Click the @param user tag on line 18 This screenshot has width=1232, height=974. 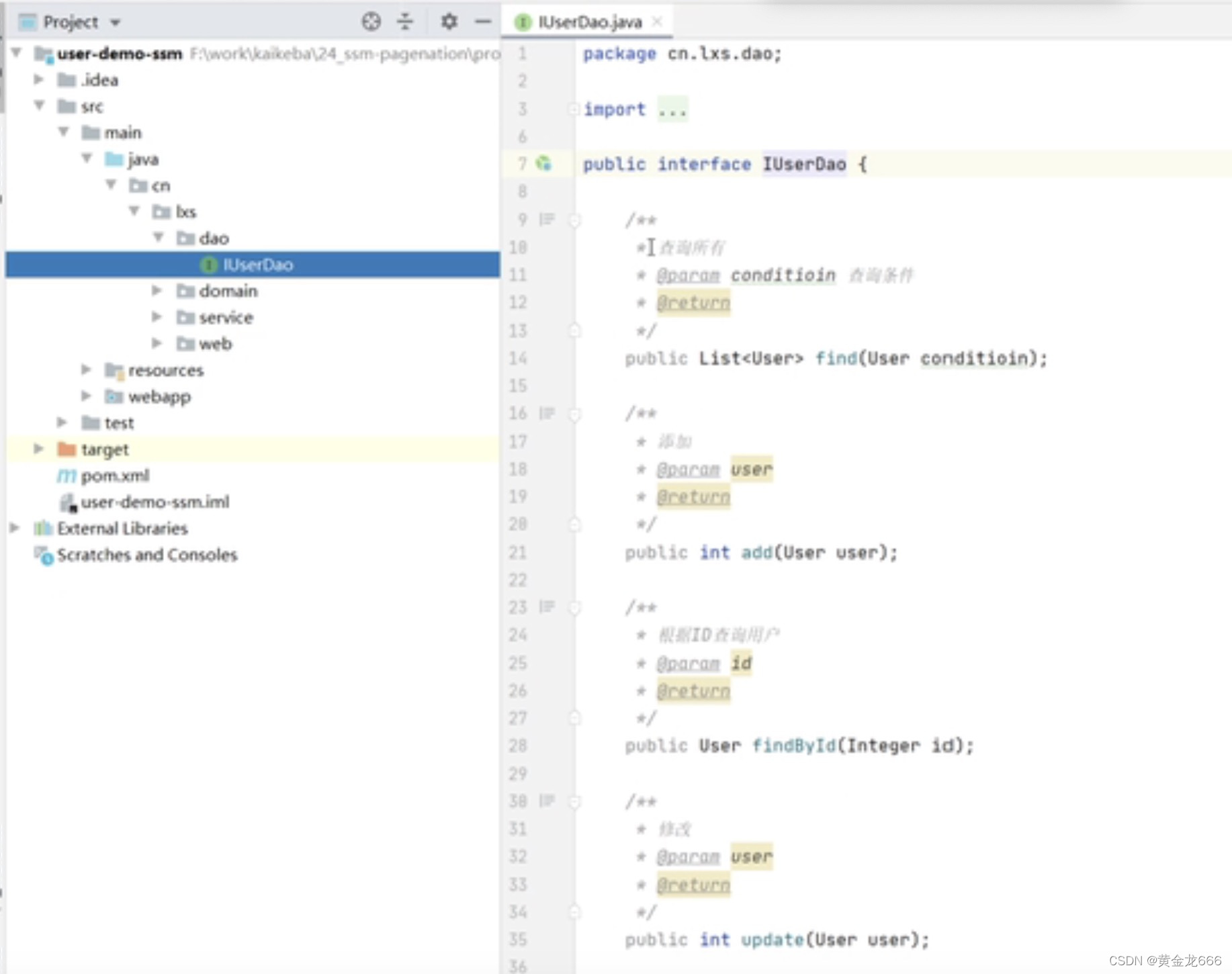coord(714,469)
